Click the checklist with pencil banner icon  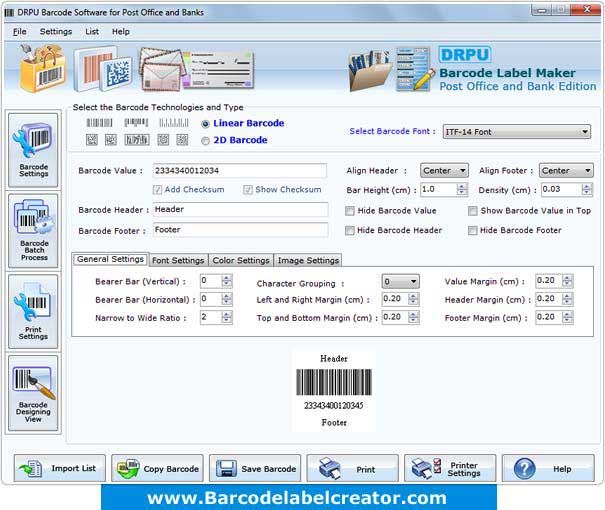point(416,69)
